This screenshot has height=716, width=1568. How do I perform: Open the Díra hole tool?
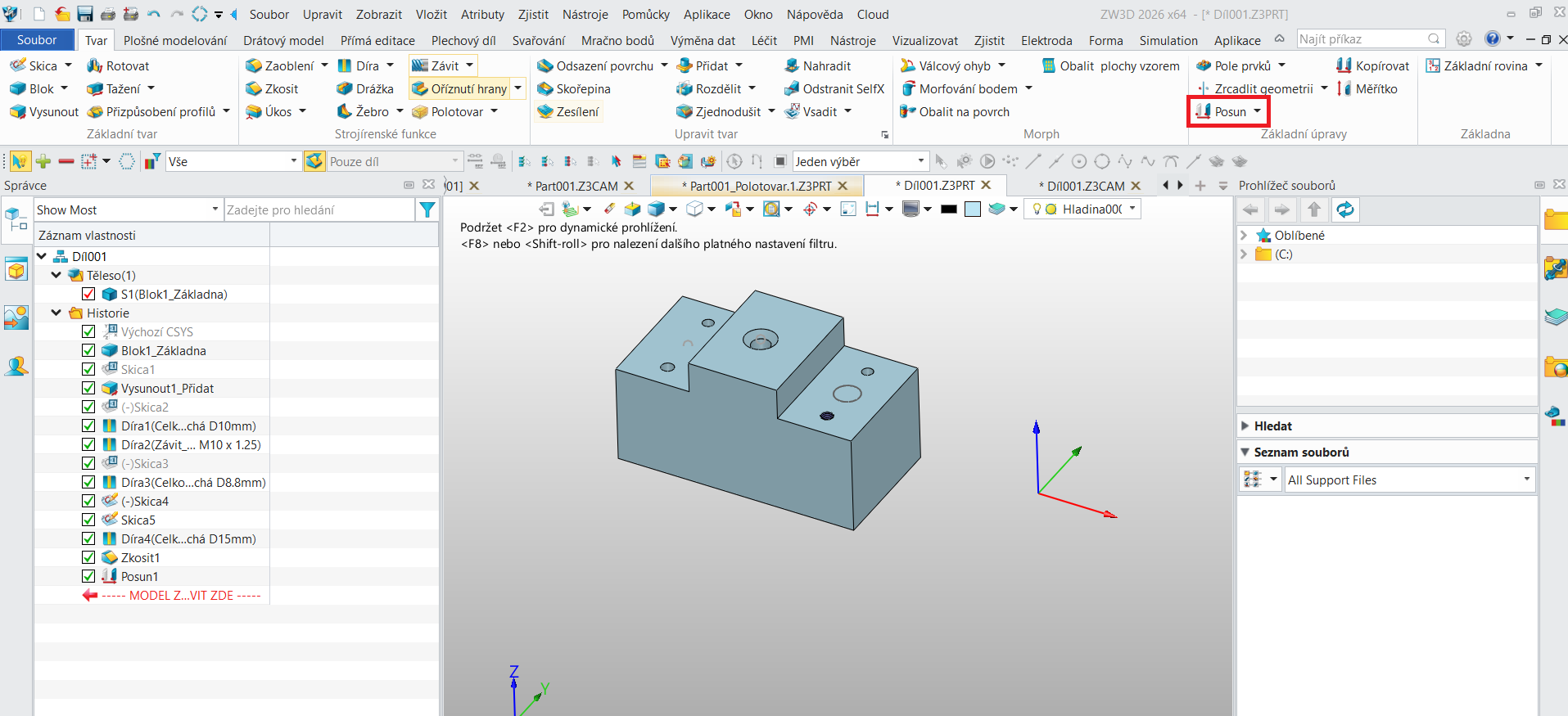358,65
